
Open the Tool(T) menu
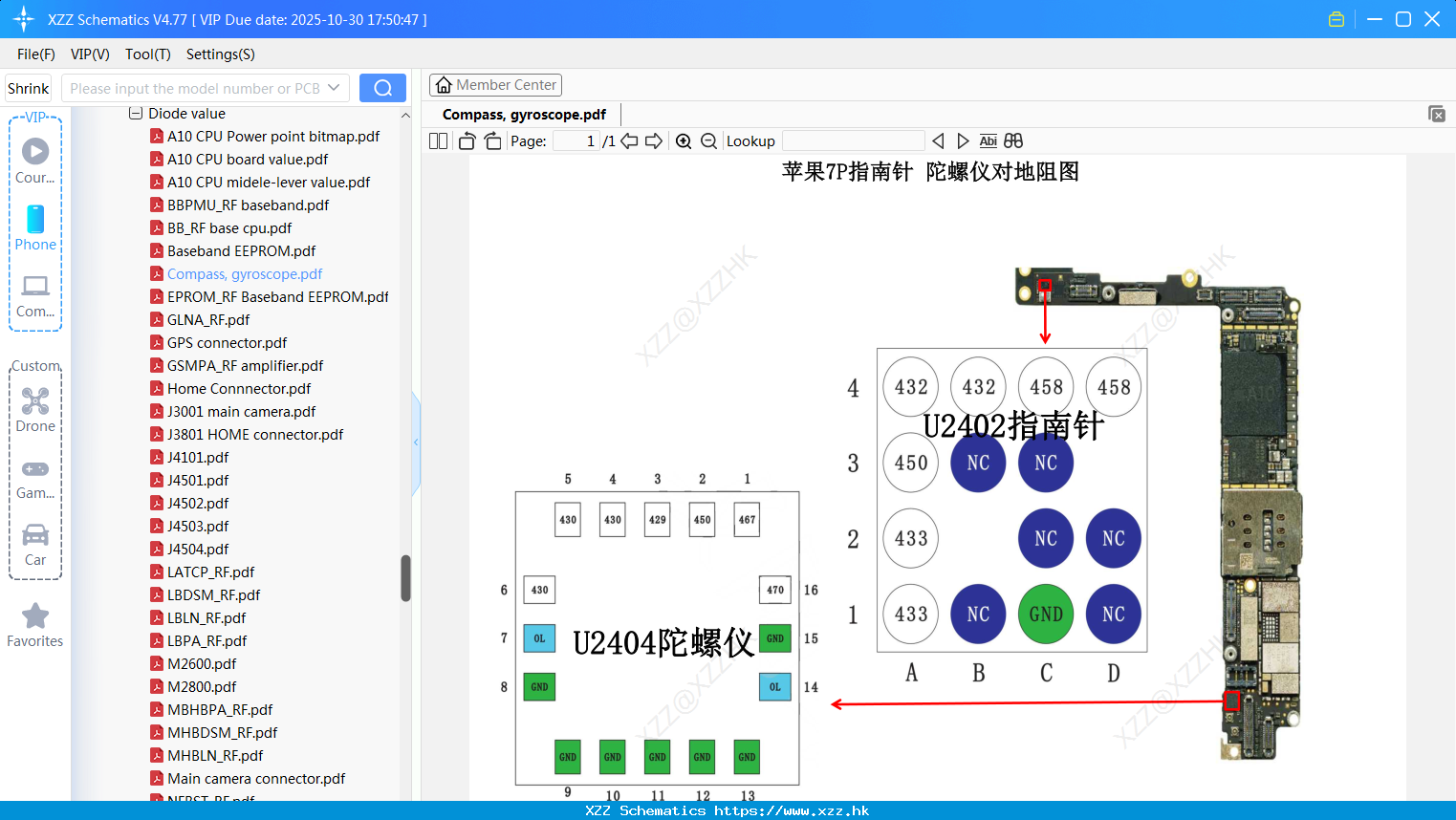coord(148,54)
